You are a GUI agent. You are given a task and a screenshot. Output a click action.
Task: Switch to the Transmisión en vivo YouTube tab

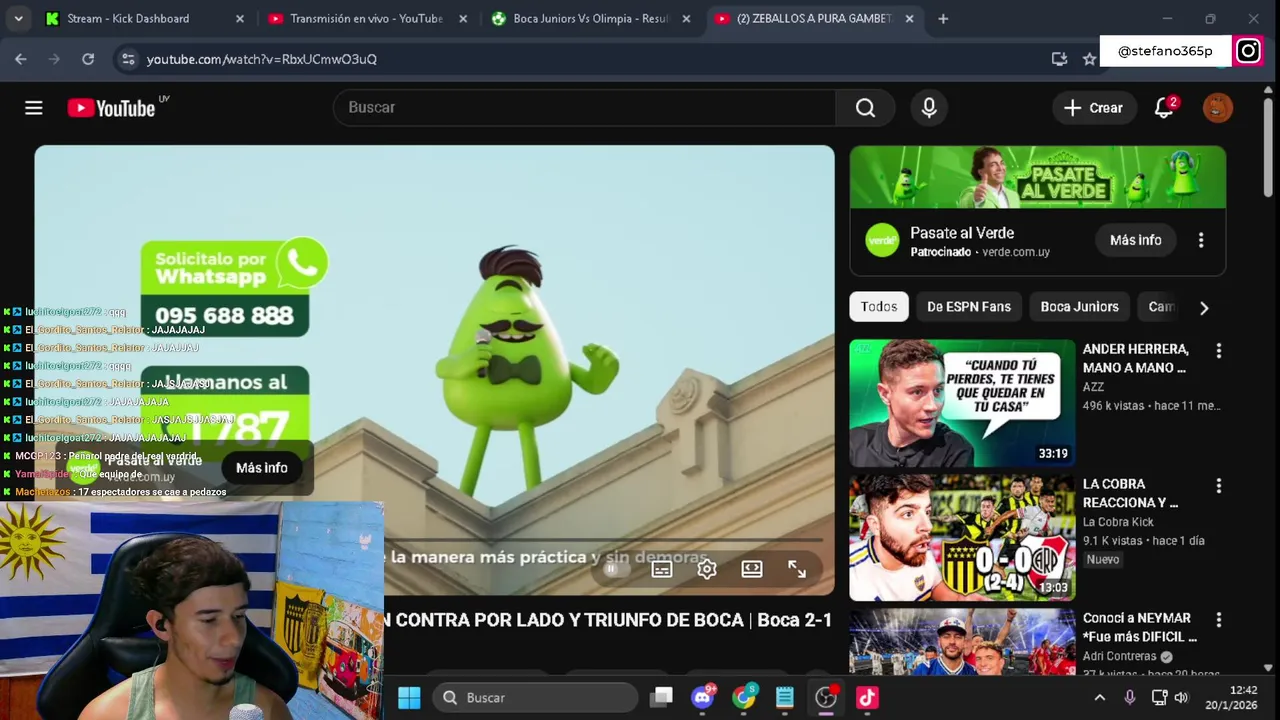(365, 18)
